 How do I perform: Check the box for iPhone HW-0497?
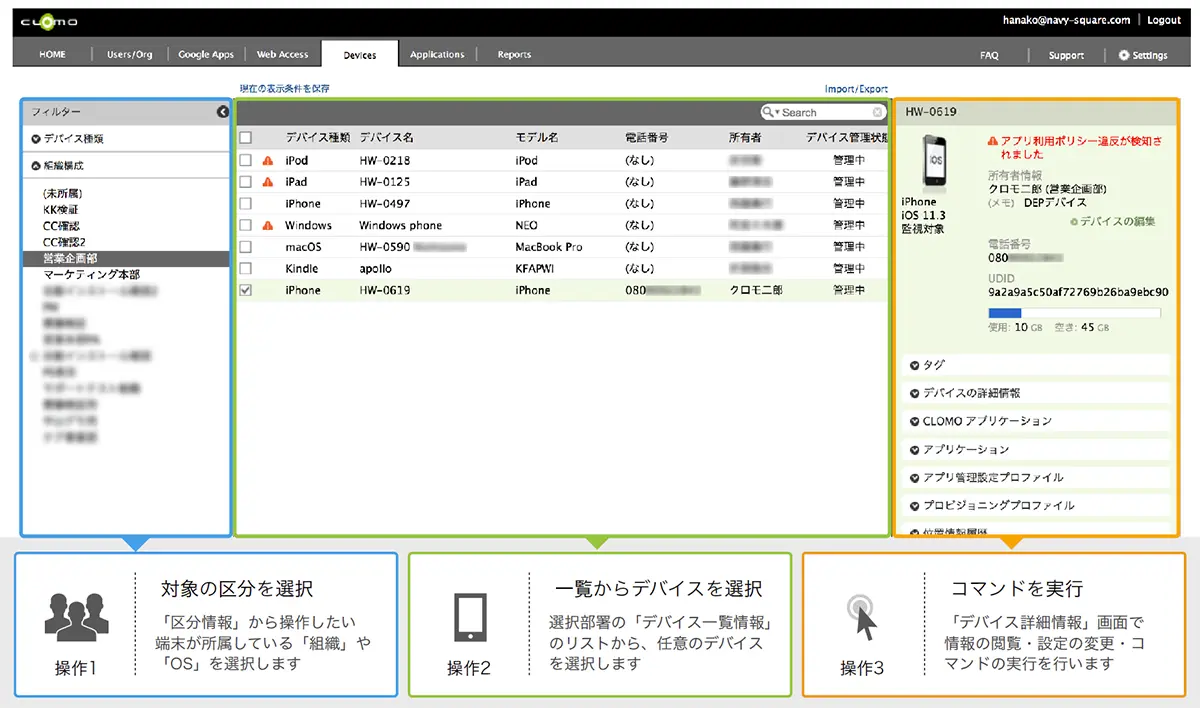click(246, 204)
